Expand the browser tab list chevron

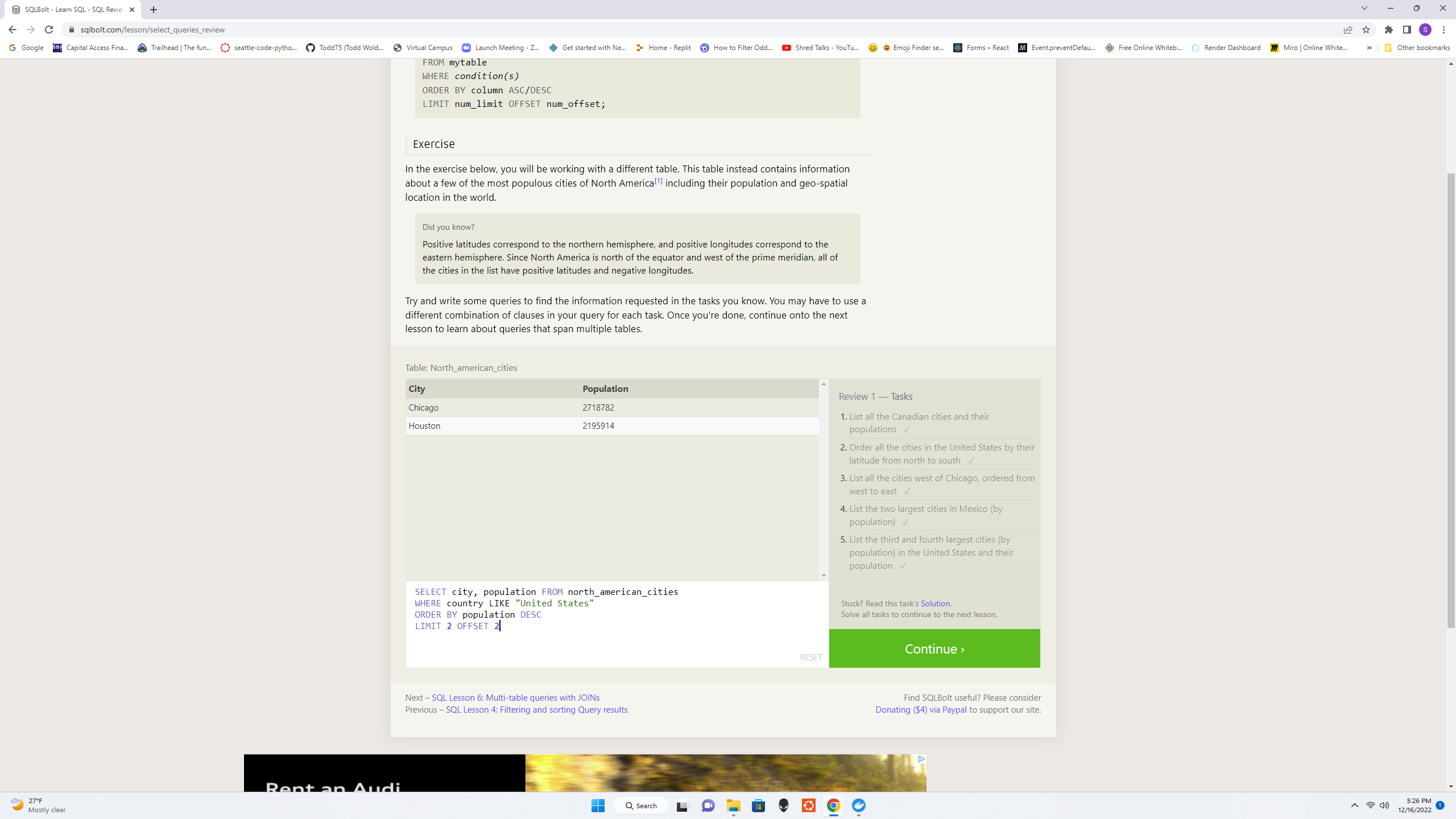pyautogui.click(x=1364, y=9)
